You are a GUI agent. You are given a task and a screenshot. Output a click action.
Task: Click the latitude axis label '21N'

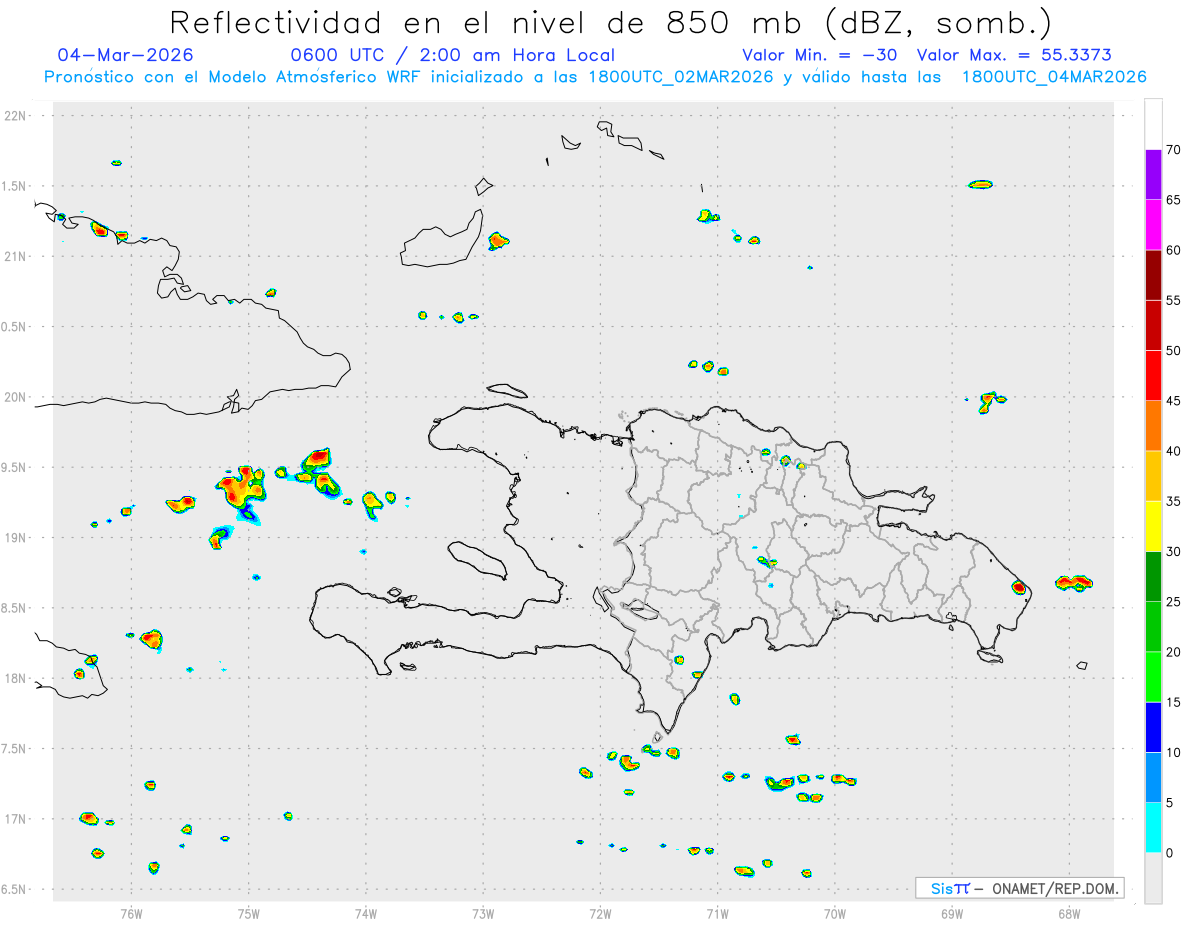(16, 257)
